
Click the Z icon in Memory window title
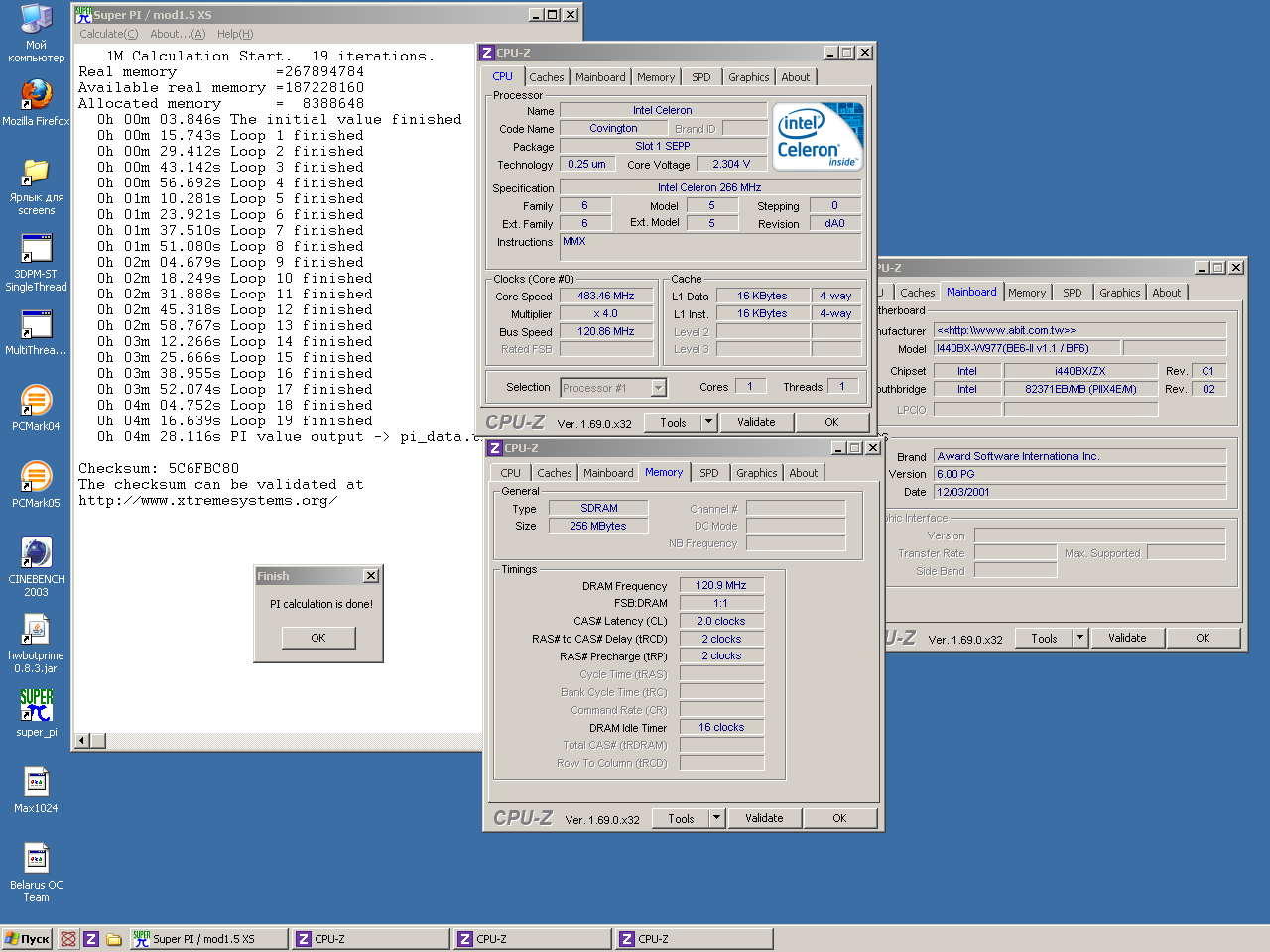[494, 448]
